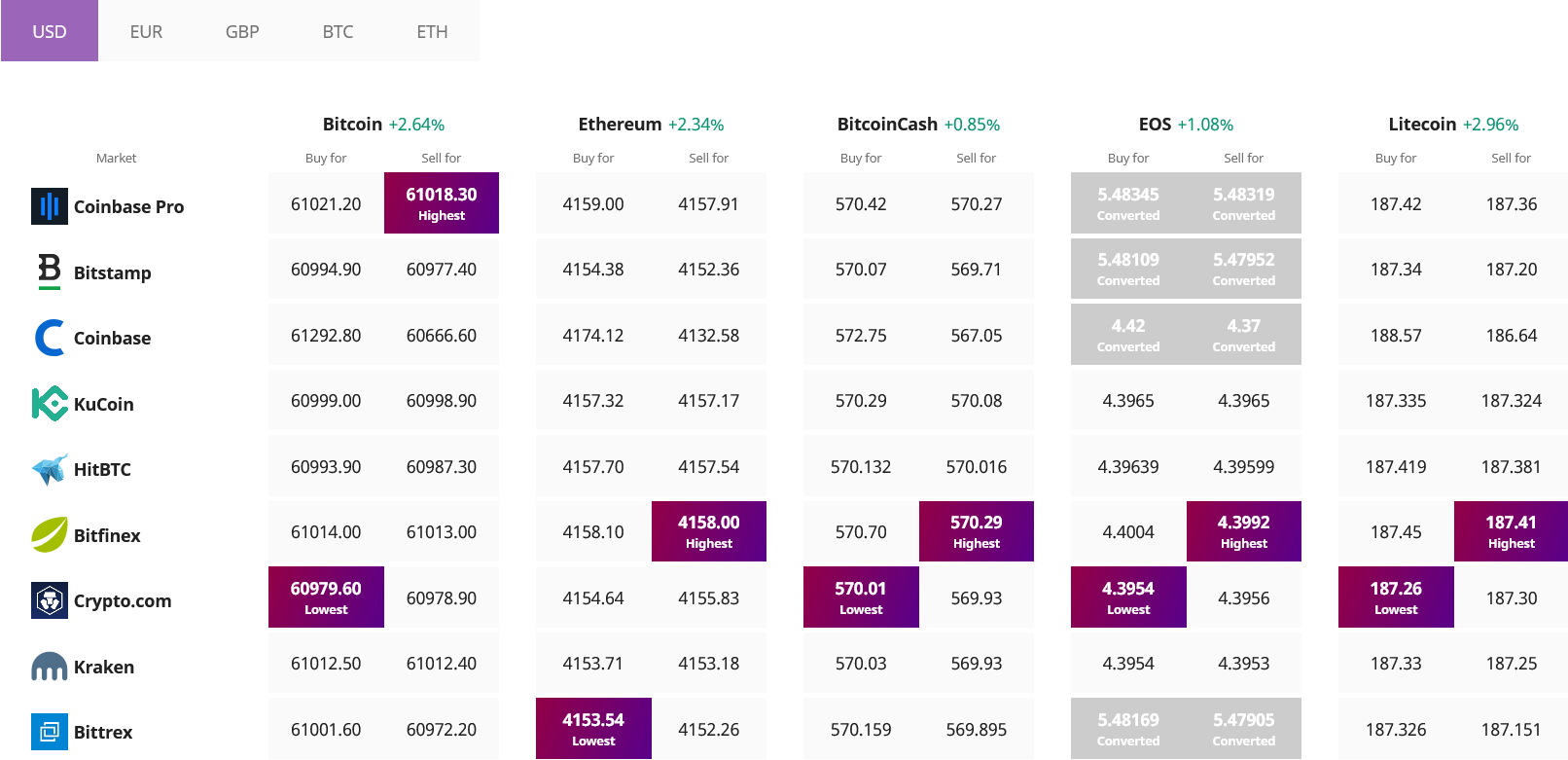
Task: Click lowest EOS buy price 4.3954 on Crypto.com
Action: click(1128, 597)
